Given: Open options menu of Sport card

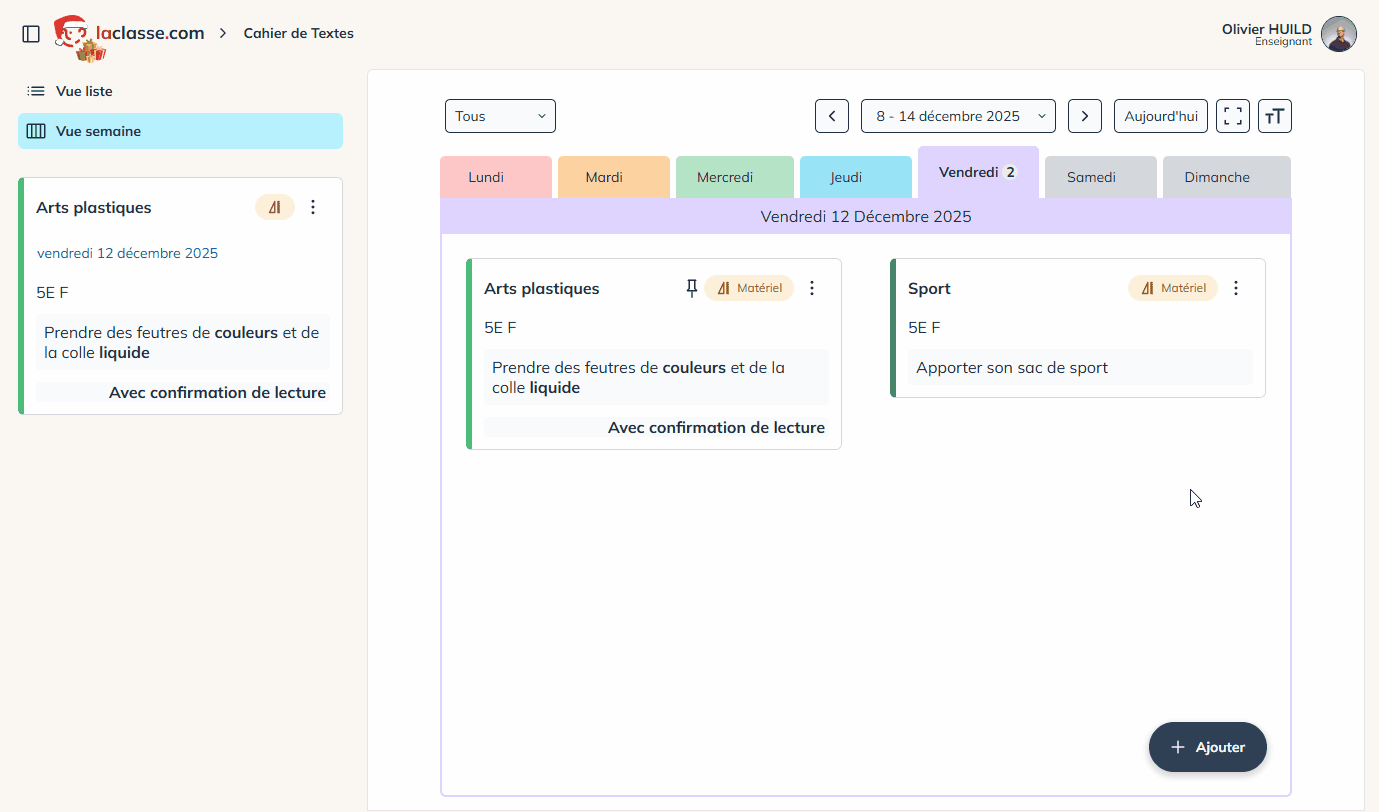Looking at the screenshot, I should coord(1236,288).
